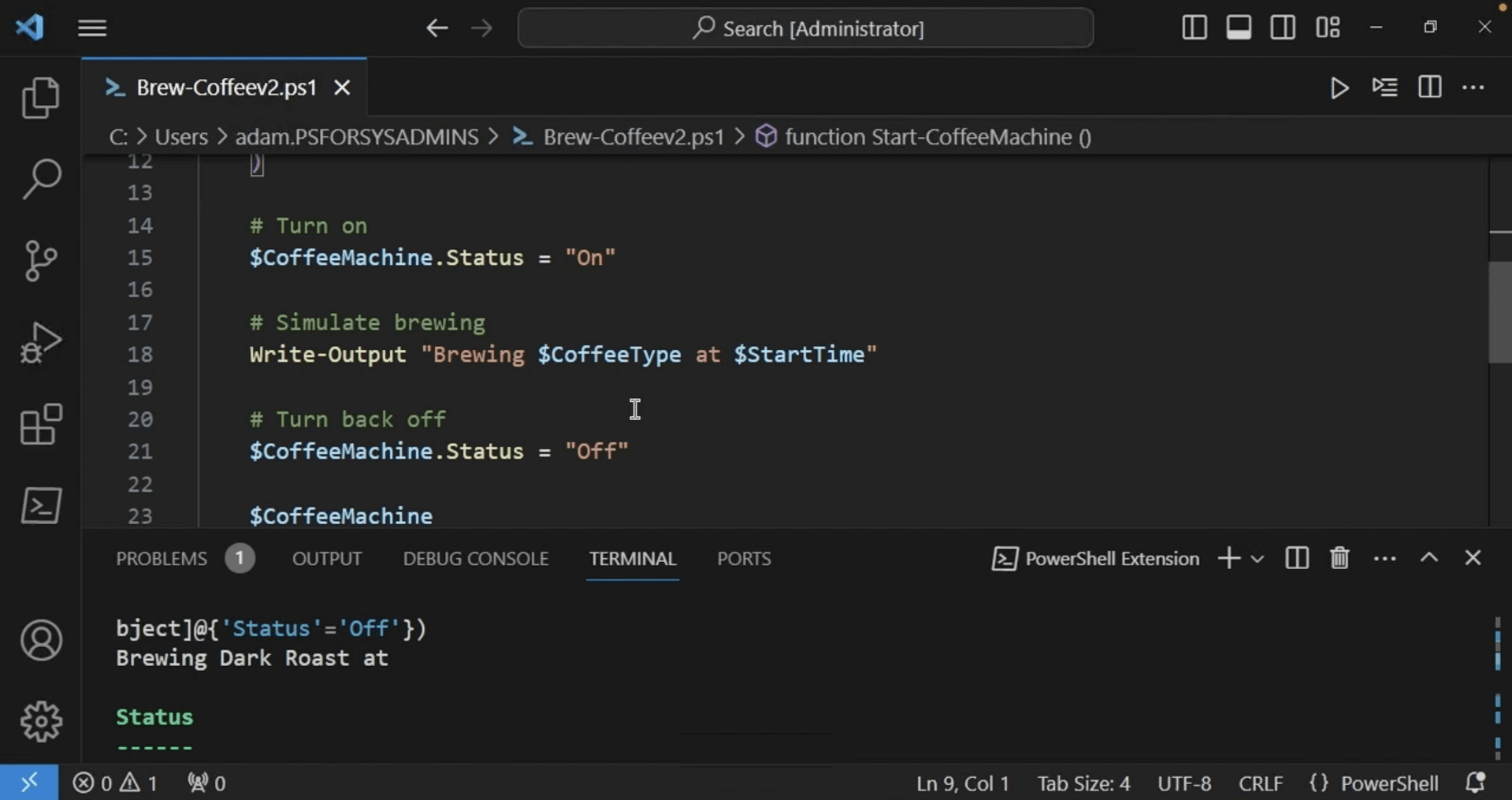Screen dimensions: 1512x800
Task: Click errors and warnings status indicator
Action: (x=115, y=783)
